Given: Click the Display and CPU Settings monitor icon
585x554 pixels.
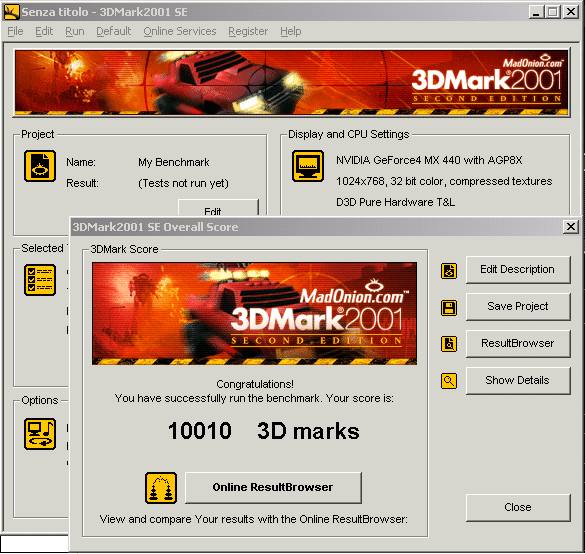Looking at the screenshot, I should [x=308, y=166].
